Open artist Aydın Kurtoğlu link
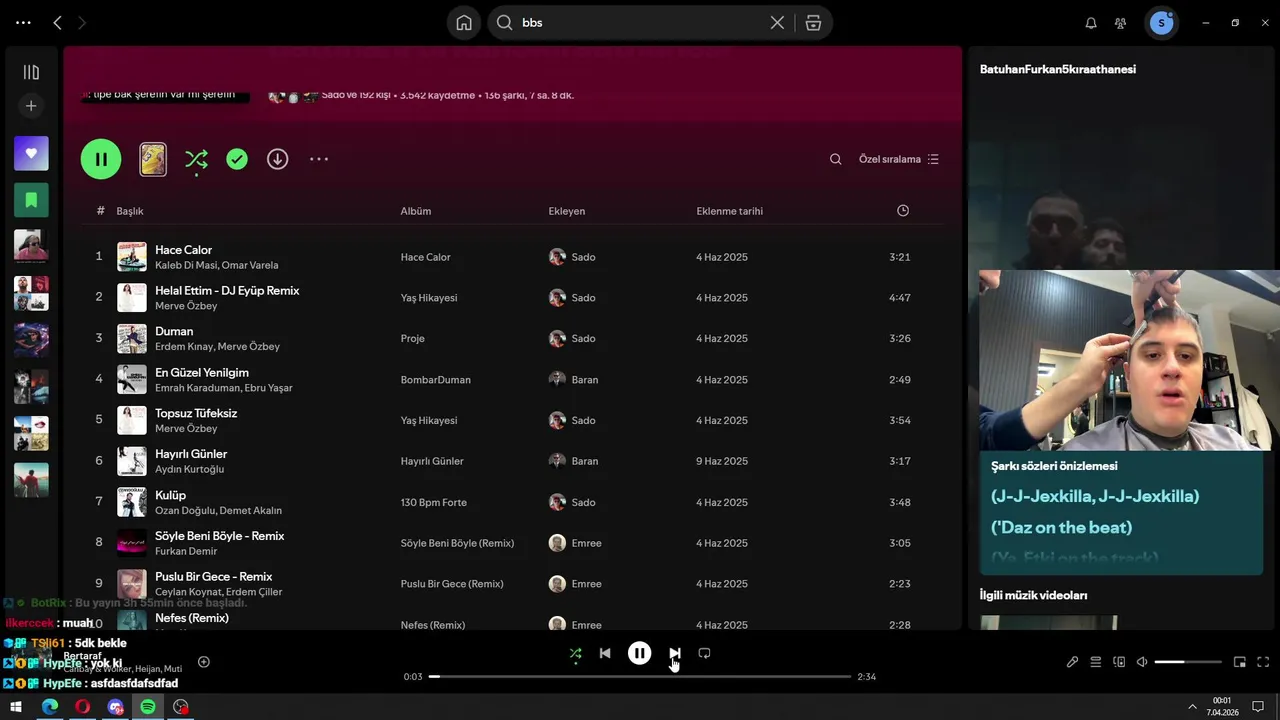 (x=189, y=469)
